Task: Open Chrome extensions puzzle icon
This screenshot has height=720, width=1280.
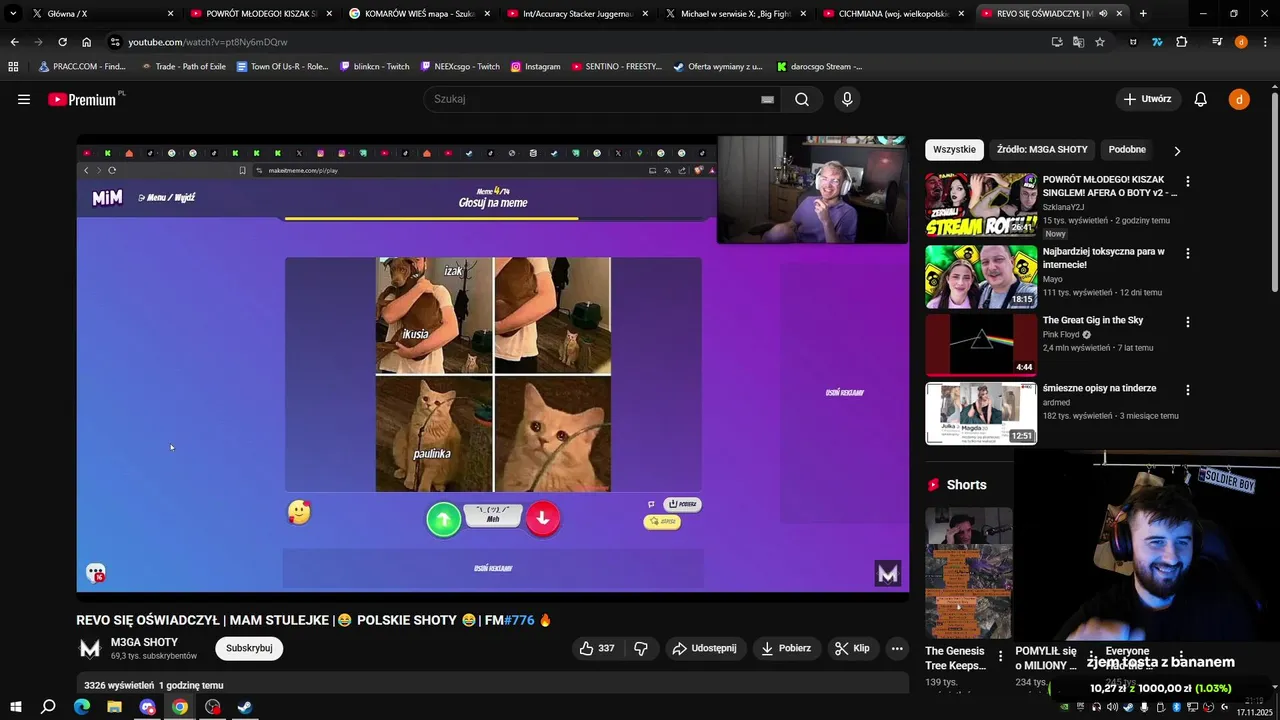Action: [1182, 42]
